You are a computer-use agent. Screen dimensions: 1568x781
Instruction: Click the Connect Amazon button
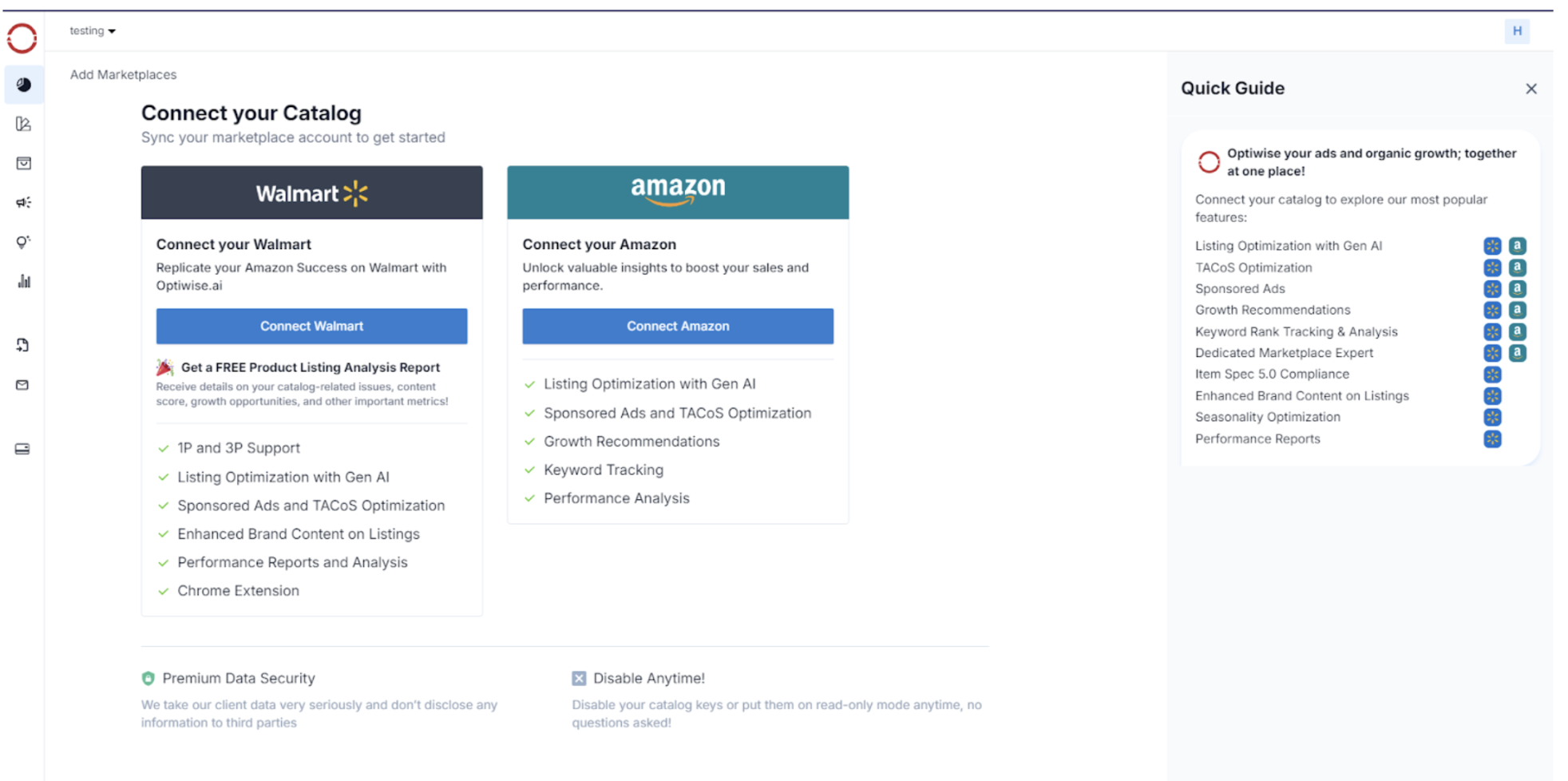pyautogui.click(x=677, y=326)
